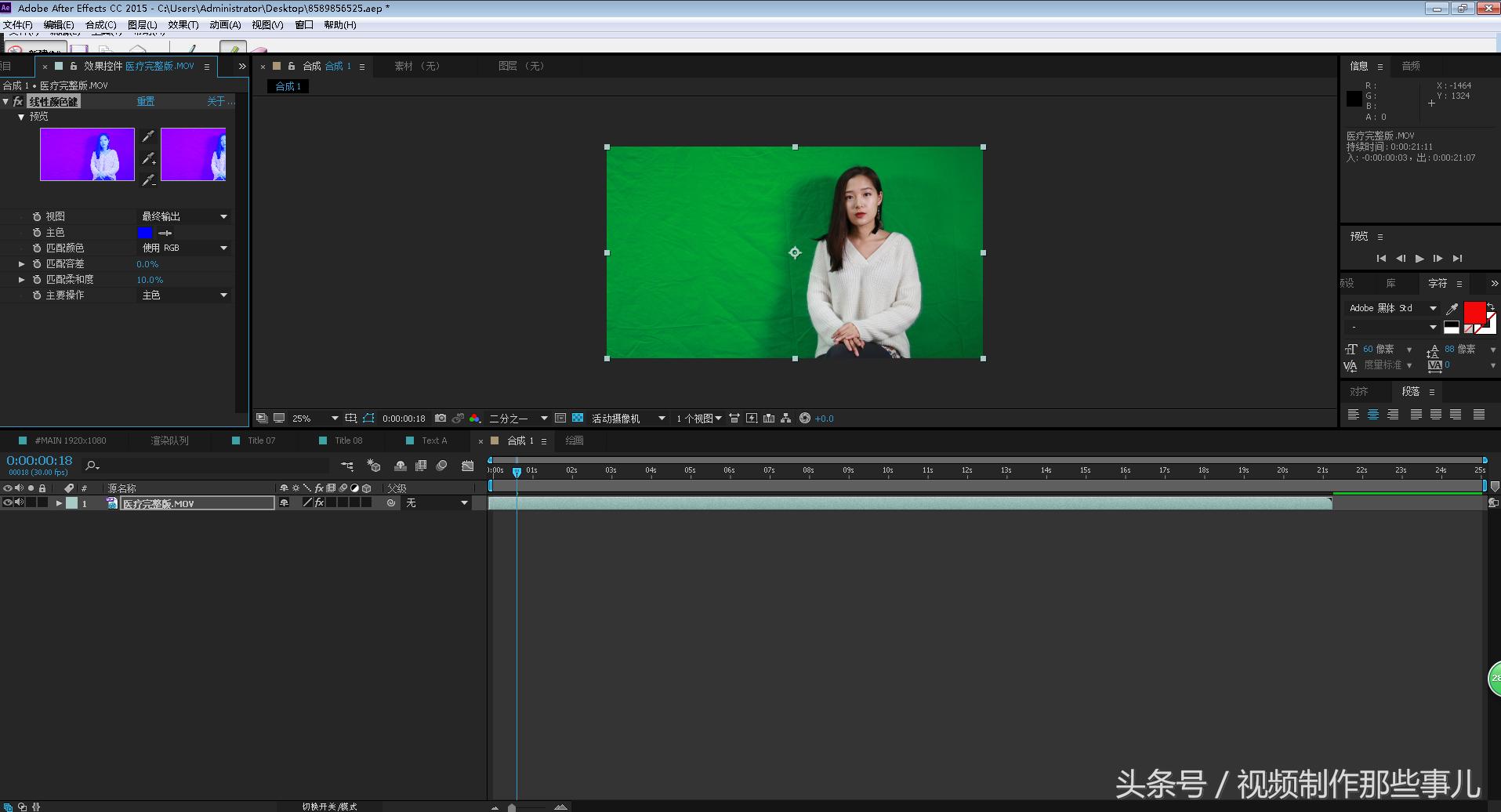
Task: Click 重置 to reset the effect
Action: coord(146,102)
